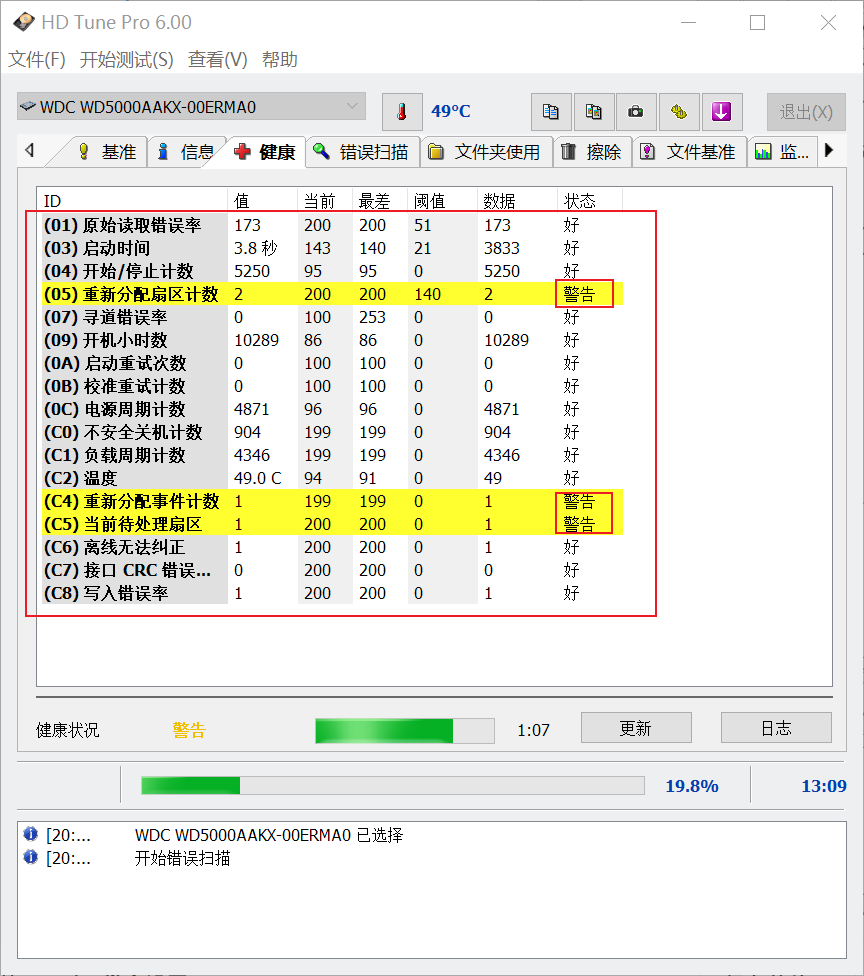Select row (C8) 写入错误率
The width and height of the screenshot is (864, 976).
(x=332, y=593)
